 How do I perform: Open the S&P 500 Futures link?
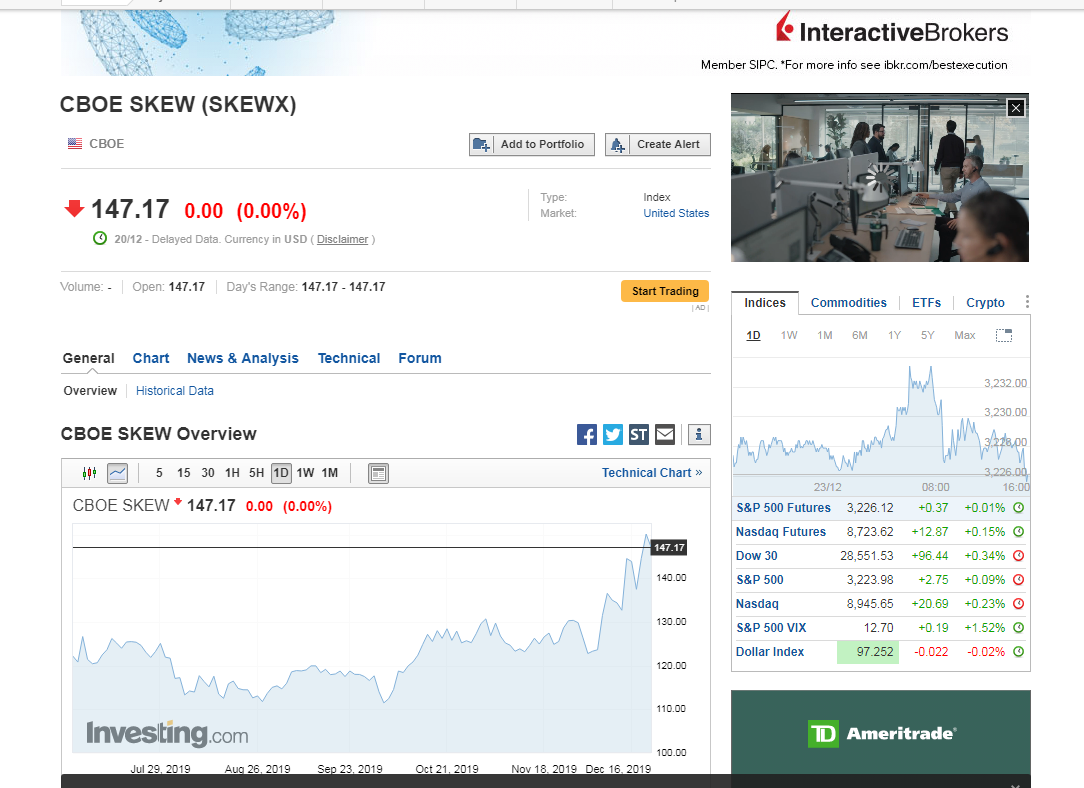[x=783, y=508]
